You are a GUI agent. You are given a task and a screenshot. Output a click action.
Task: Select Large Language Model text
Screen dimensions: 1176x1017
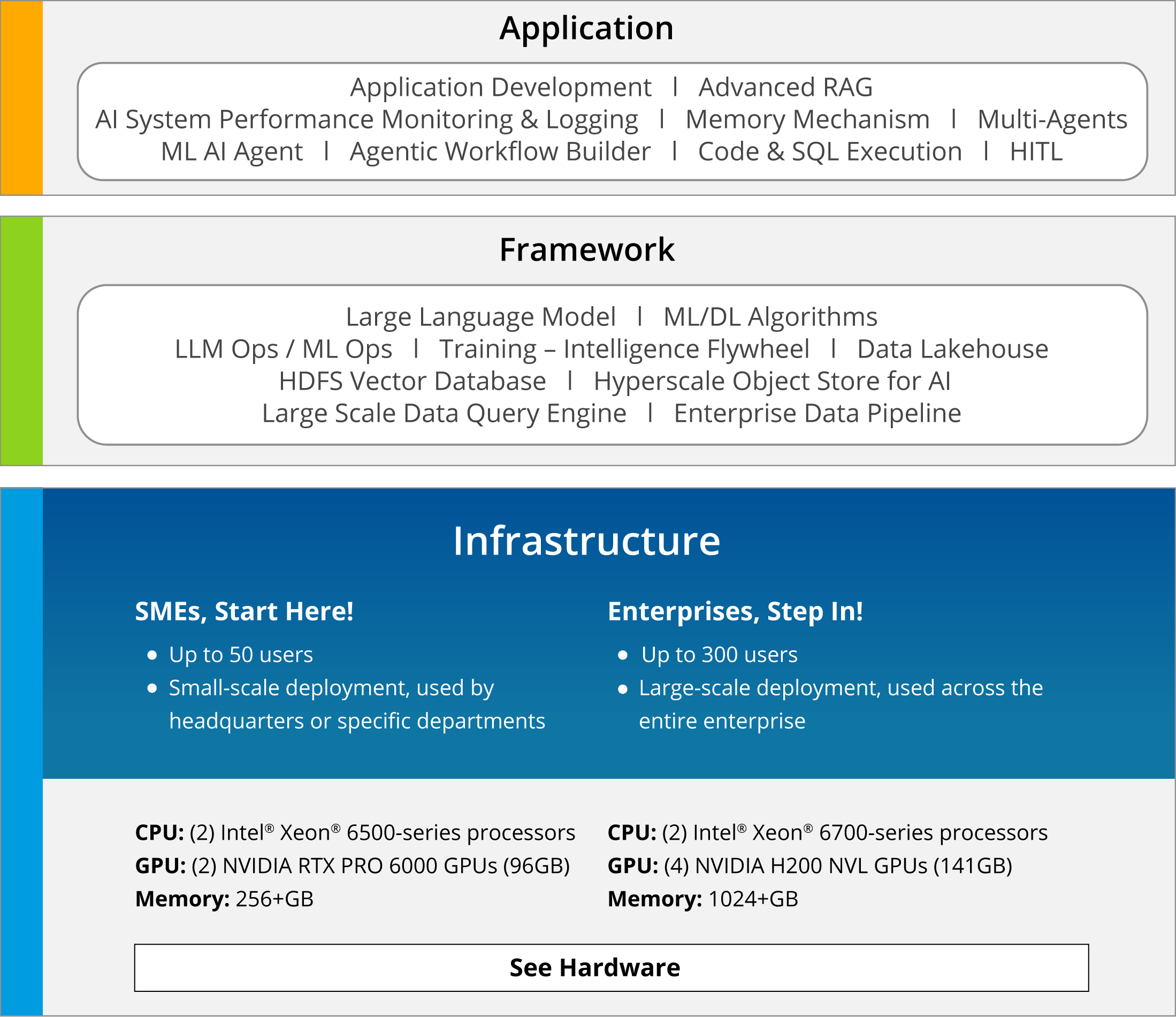click(481, 317)
